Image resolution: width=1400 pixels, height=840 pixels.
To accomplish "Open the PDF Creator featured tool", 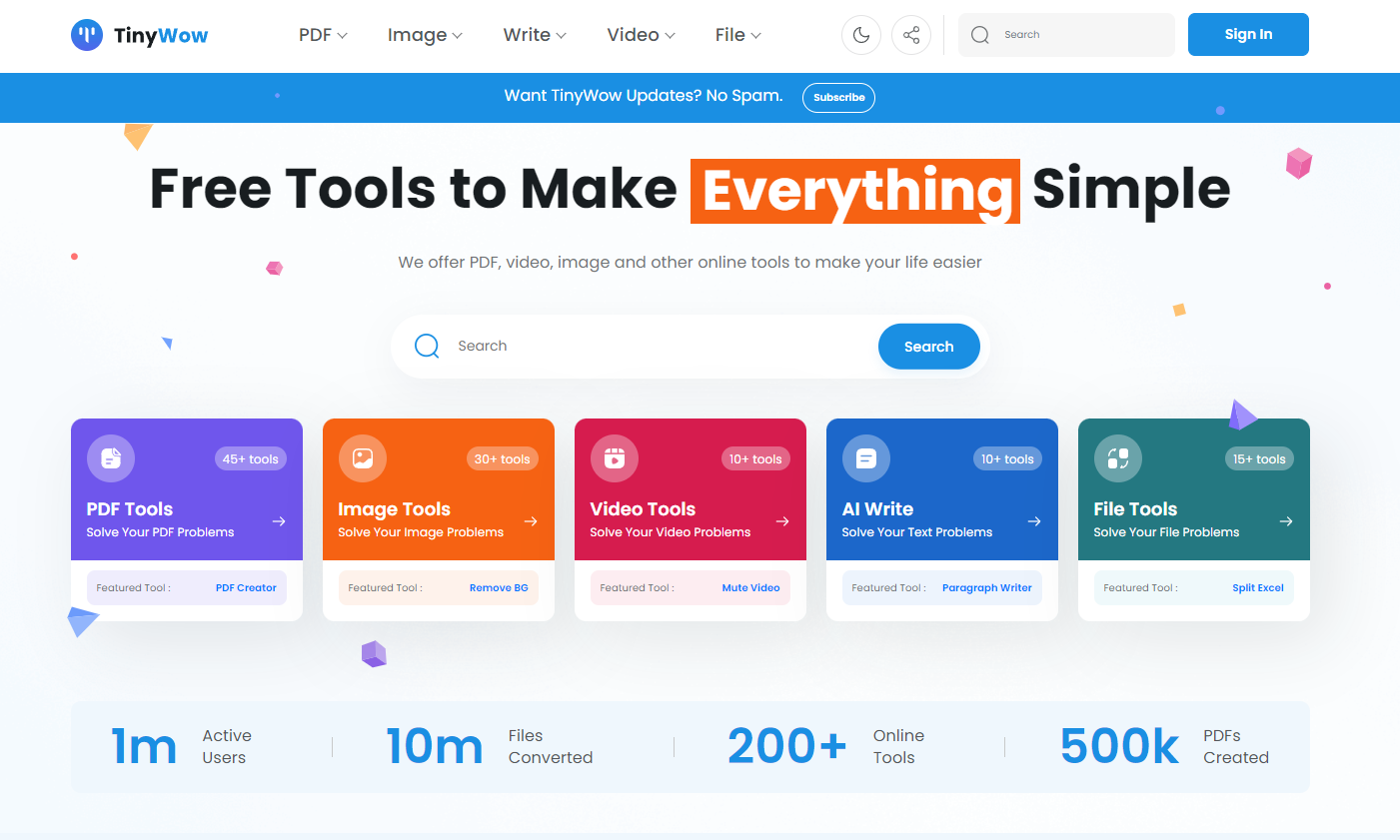I will [246, 588].
